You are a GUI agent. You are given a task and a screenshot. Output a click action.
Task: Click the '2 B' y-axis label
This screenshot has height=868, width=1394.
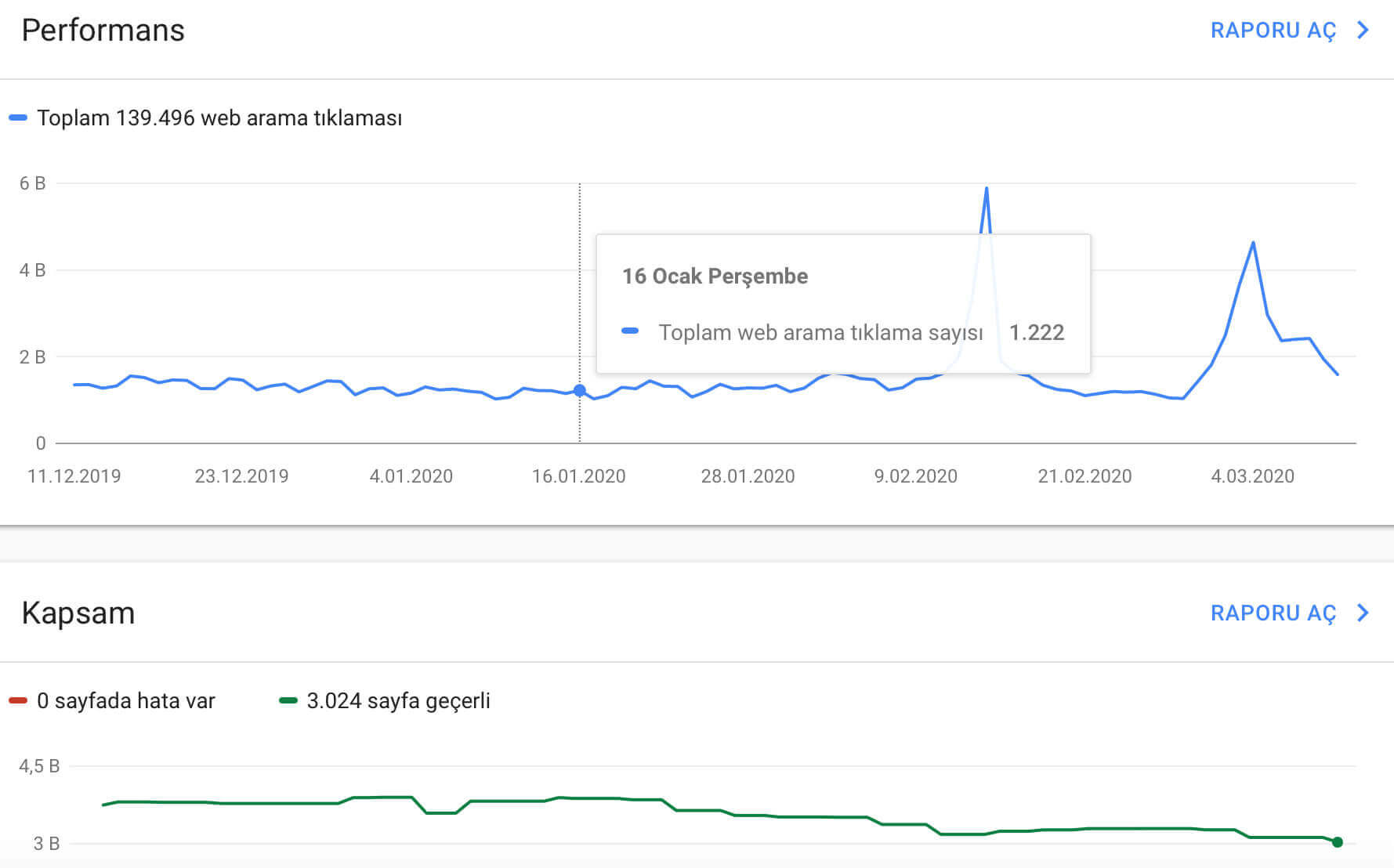click(33, 357)
